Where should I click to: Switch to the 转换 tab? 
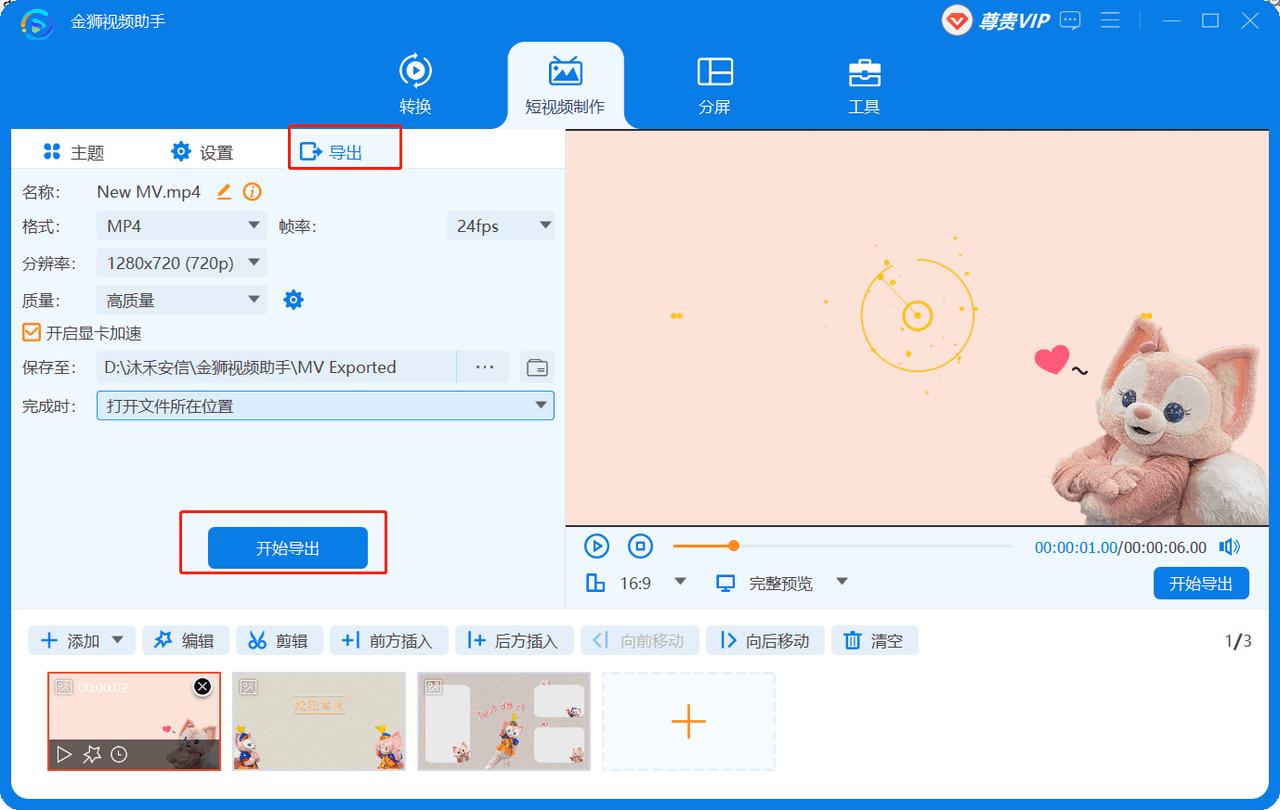point(416,85)
